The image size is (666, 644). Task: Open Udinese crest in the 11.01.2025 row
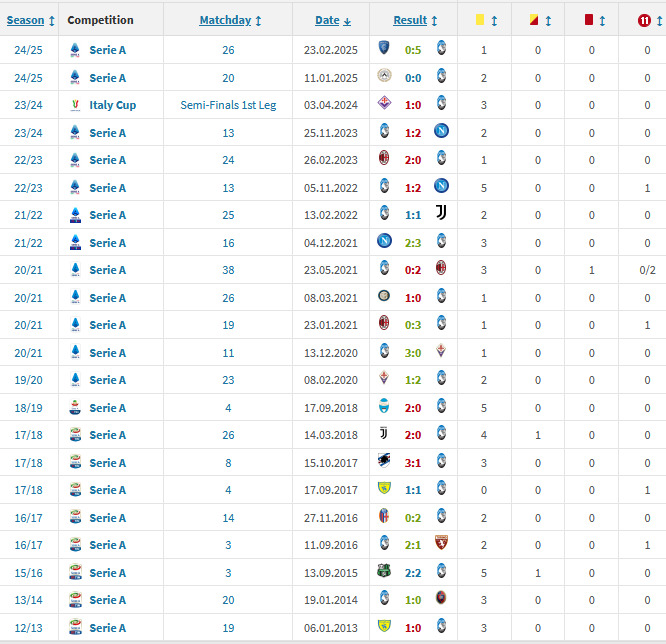(384, 78)
